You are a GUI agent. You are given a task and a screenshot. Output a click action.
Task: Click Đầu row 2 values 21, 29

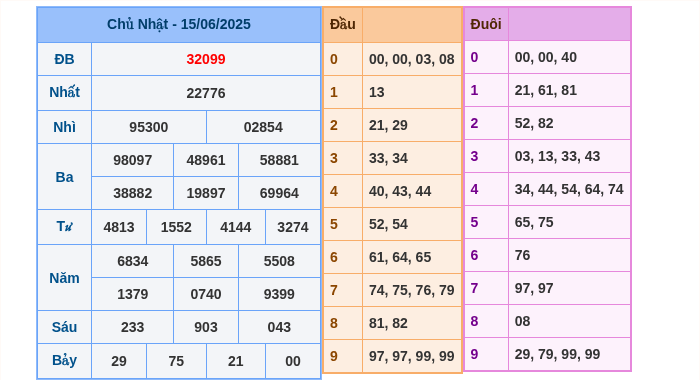(388, 125)
